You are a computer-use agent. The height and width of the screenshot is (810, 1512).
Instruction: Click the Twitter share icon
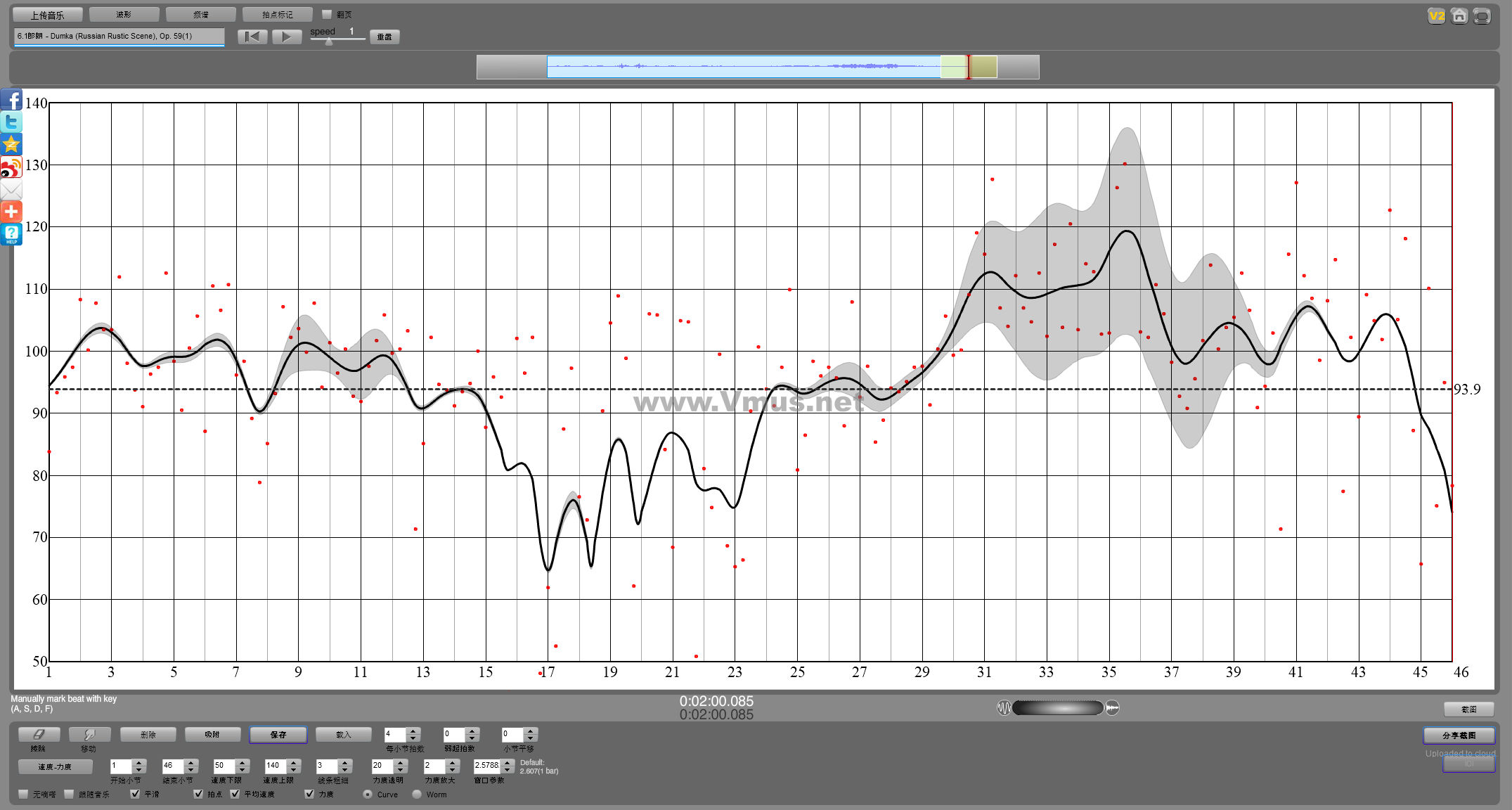11,122
